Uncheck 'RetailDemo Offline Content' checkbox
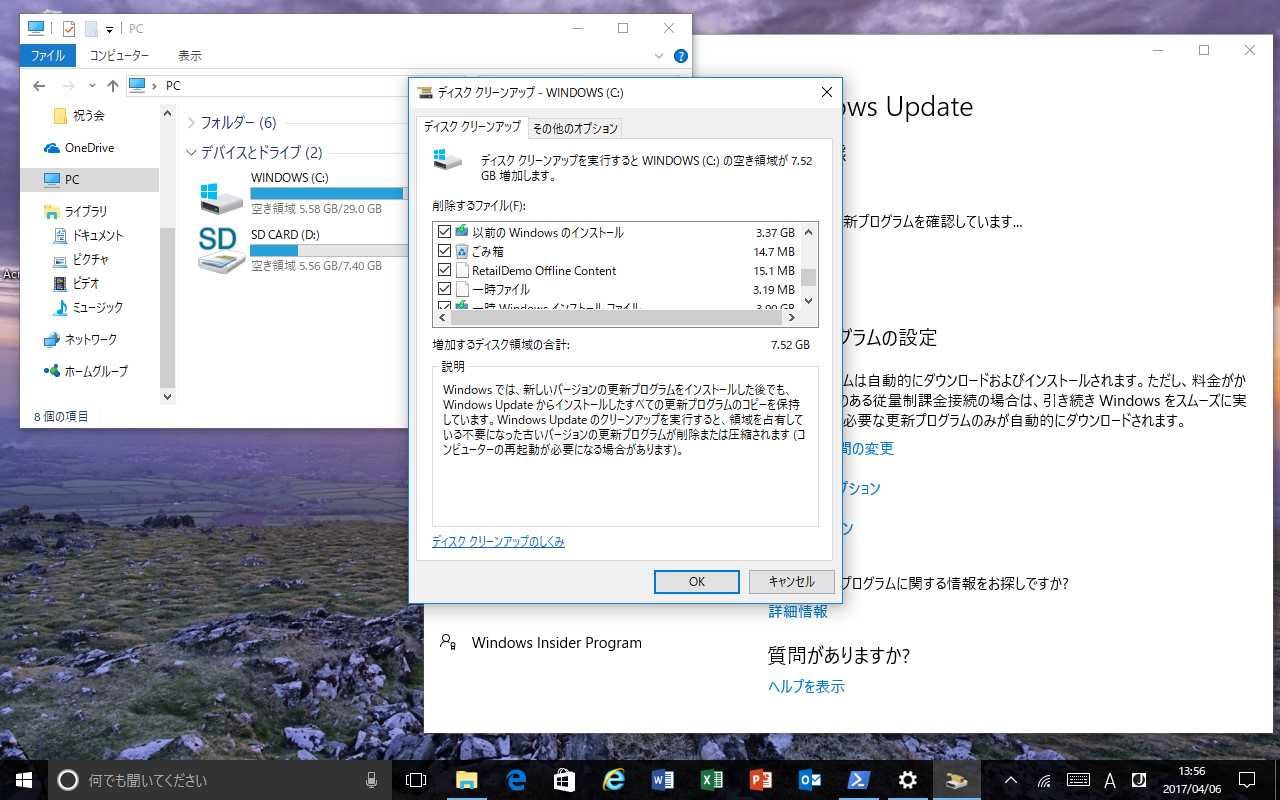 tap(445, 270)
